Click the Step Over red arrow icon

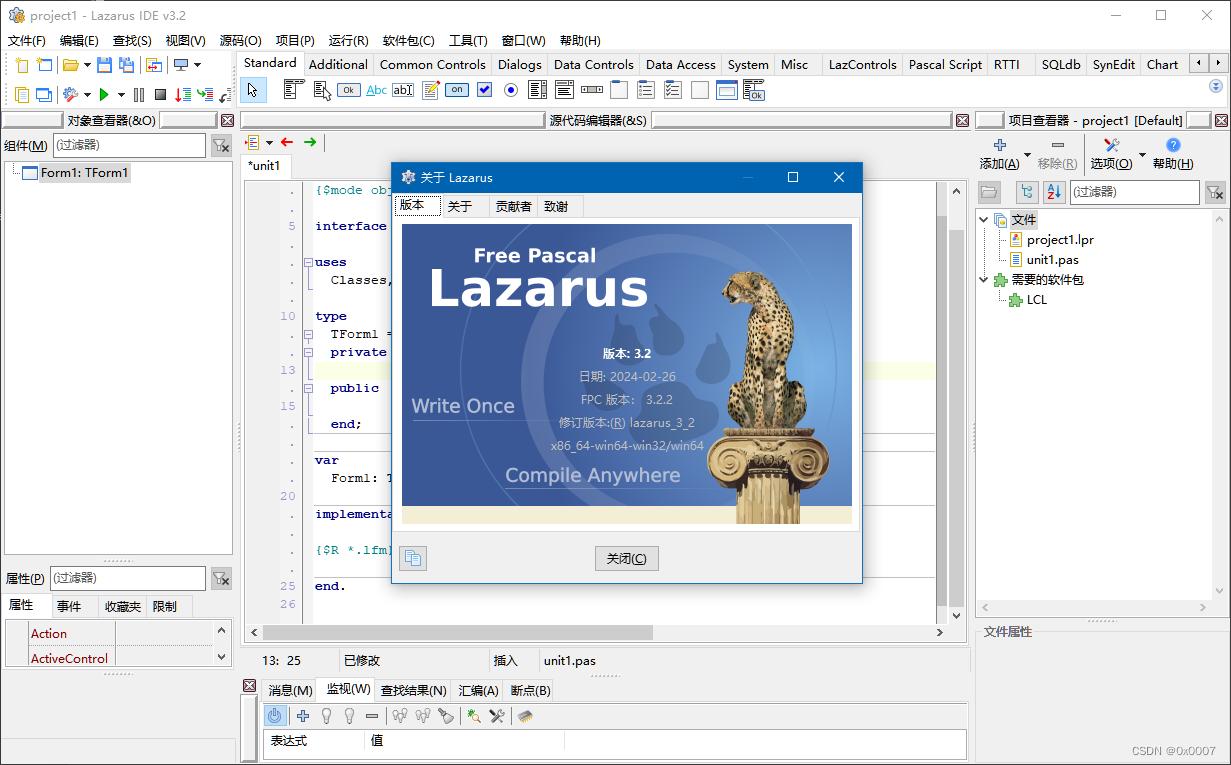point(183,95)
